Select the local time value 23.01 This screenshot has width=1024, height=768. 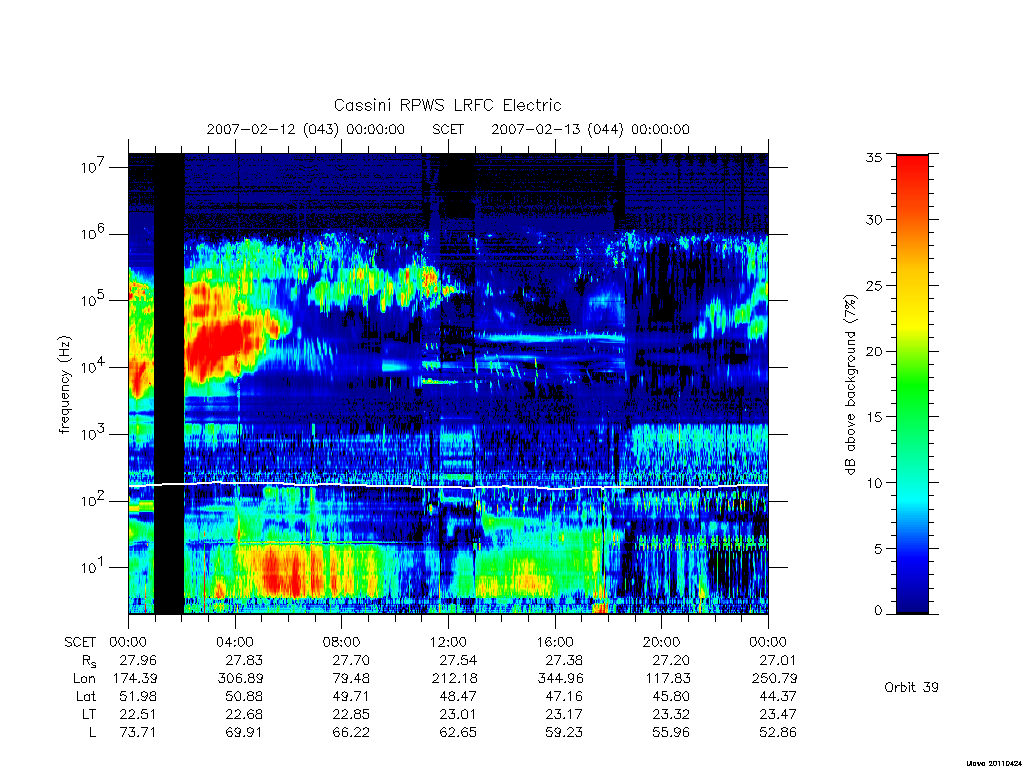point(458,714)
